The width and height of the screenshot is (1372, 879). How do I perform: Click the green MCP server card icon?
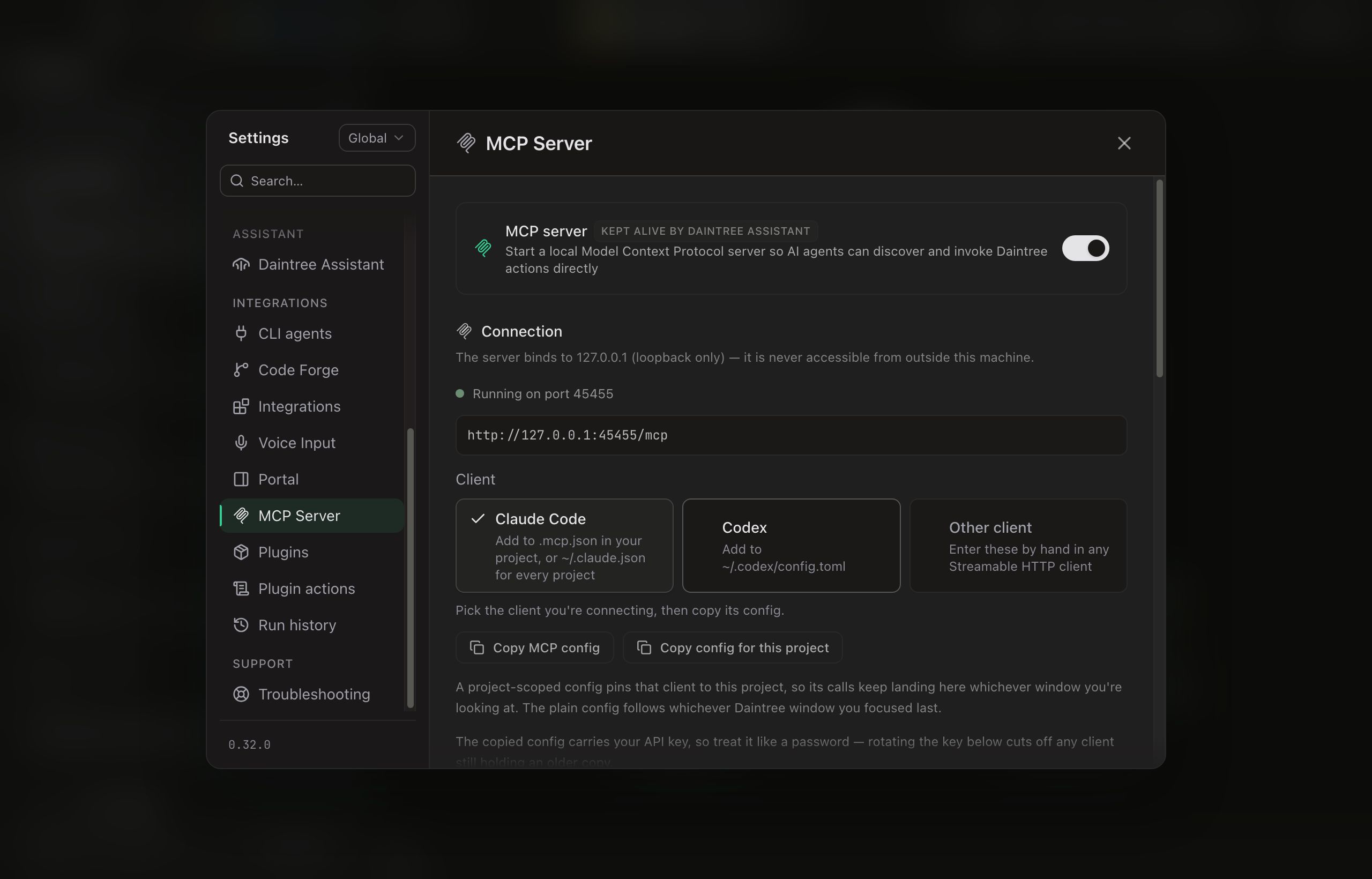(483, 248)
